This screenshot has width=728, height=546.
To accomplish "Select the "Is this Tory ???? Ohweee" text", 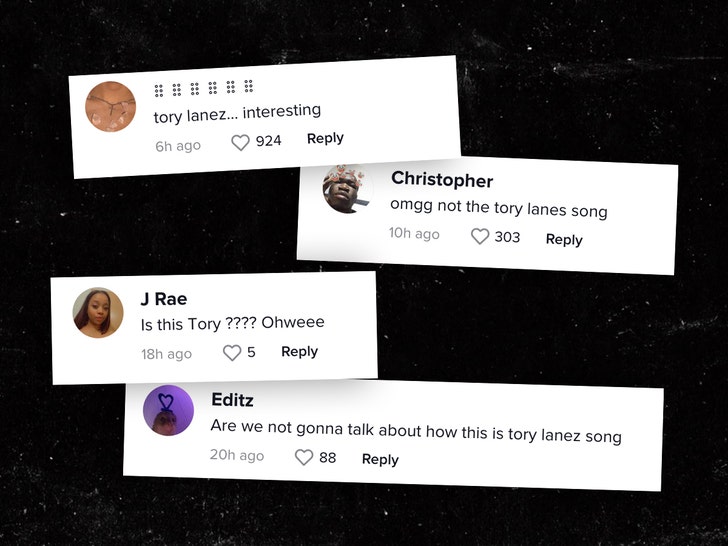I will click(233, 323).
